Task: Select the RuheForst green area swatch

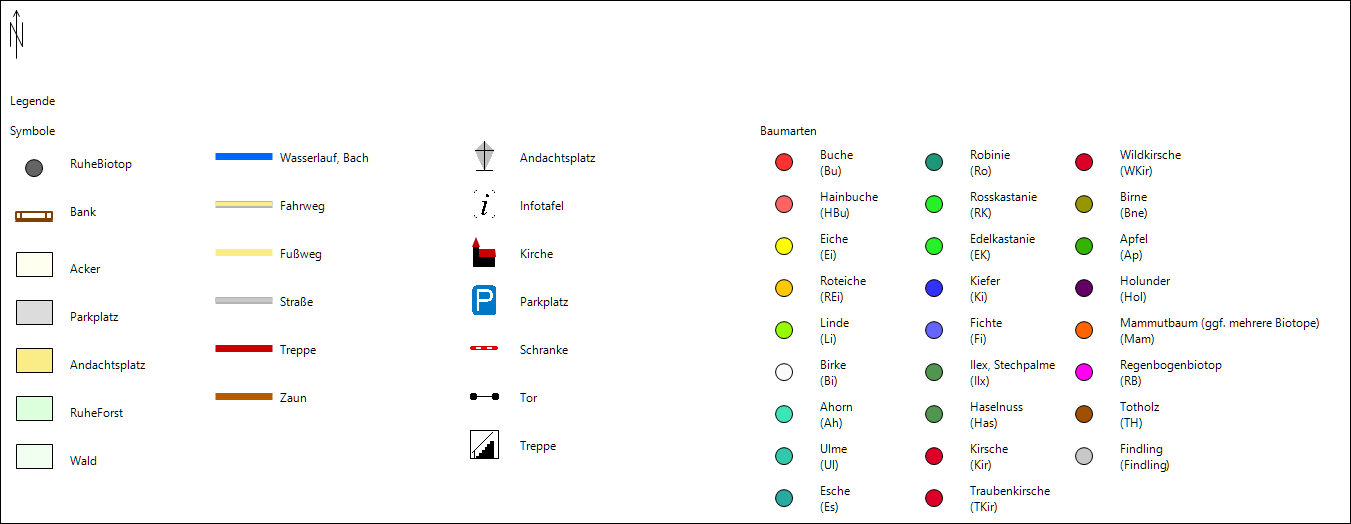Action: click(34, 408)
